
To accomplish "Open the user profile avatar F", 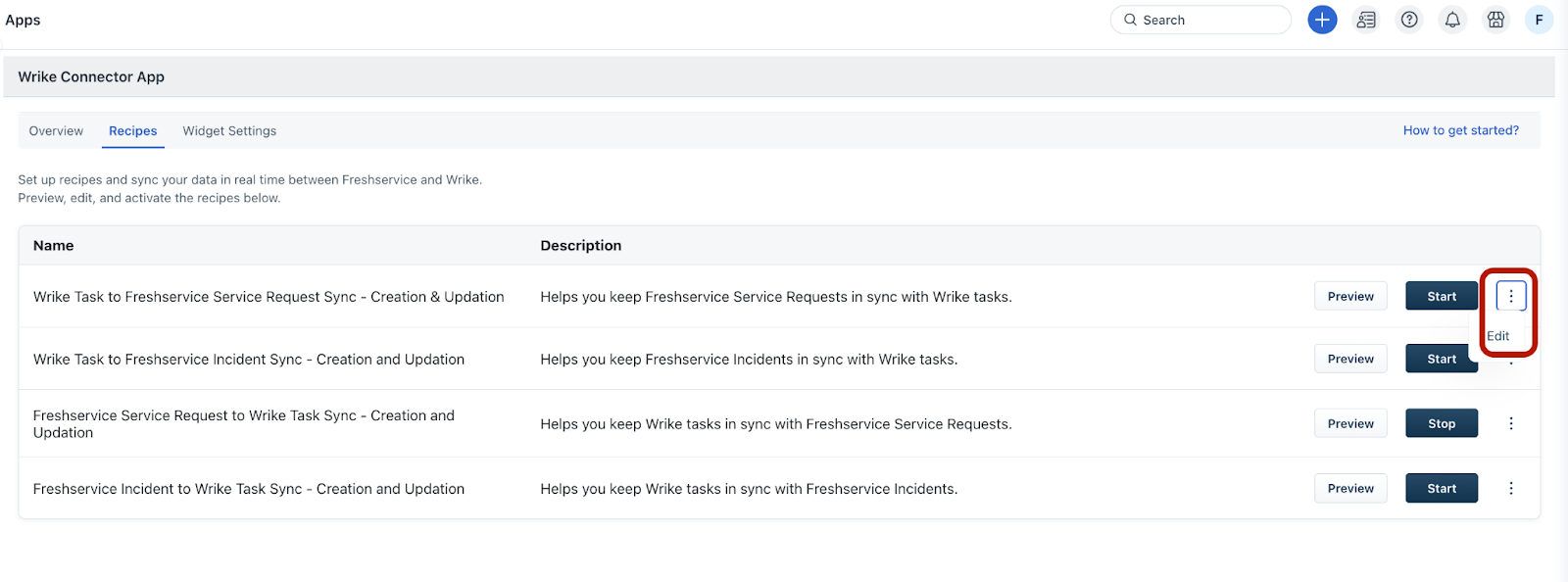I will point(1539,20).
